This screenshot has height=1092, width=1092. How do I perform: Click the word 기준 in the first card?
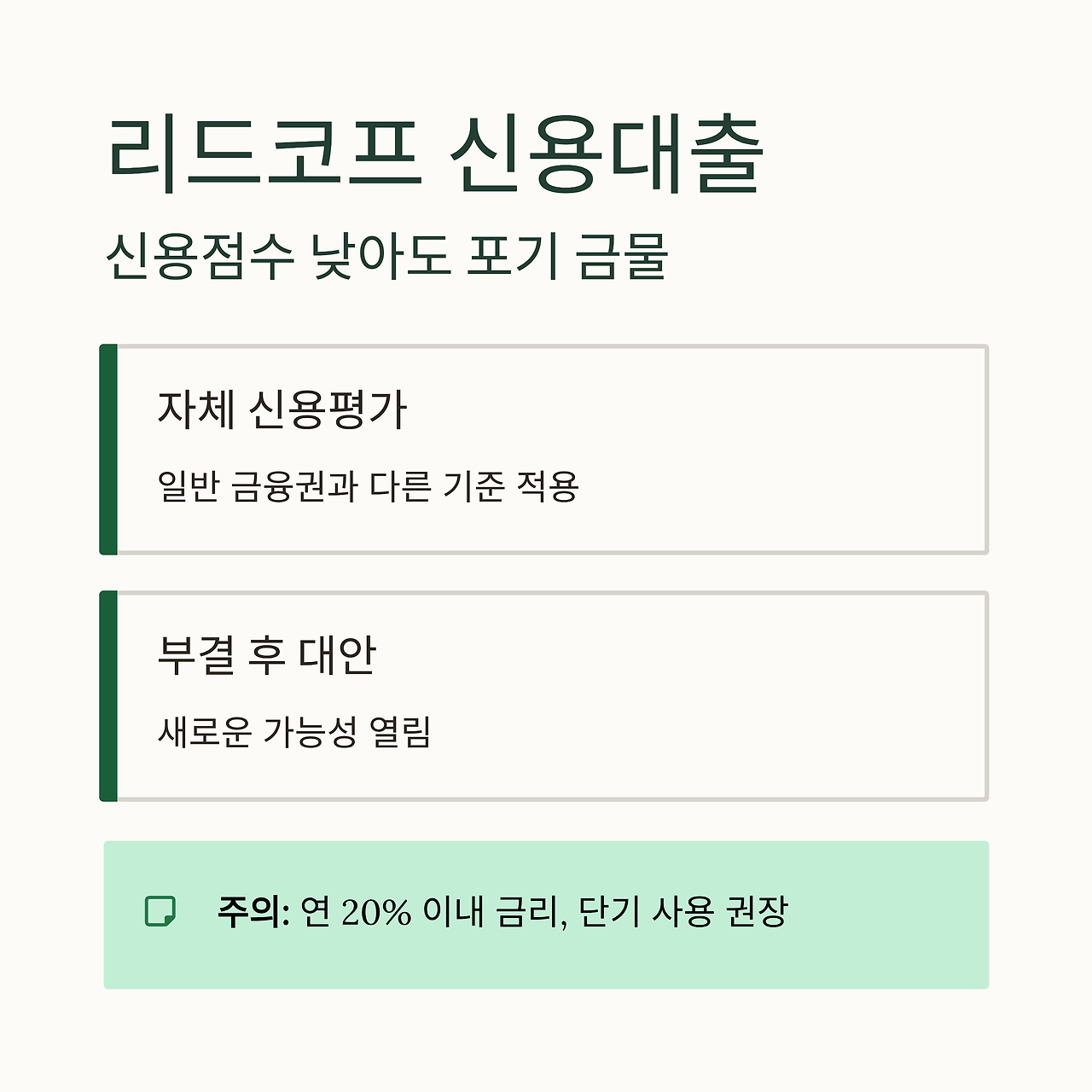tap(473, 487)
